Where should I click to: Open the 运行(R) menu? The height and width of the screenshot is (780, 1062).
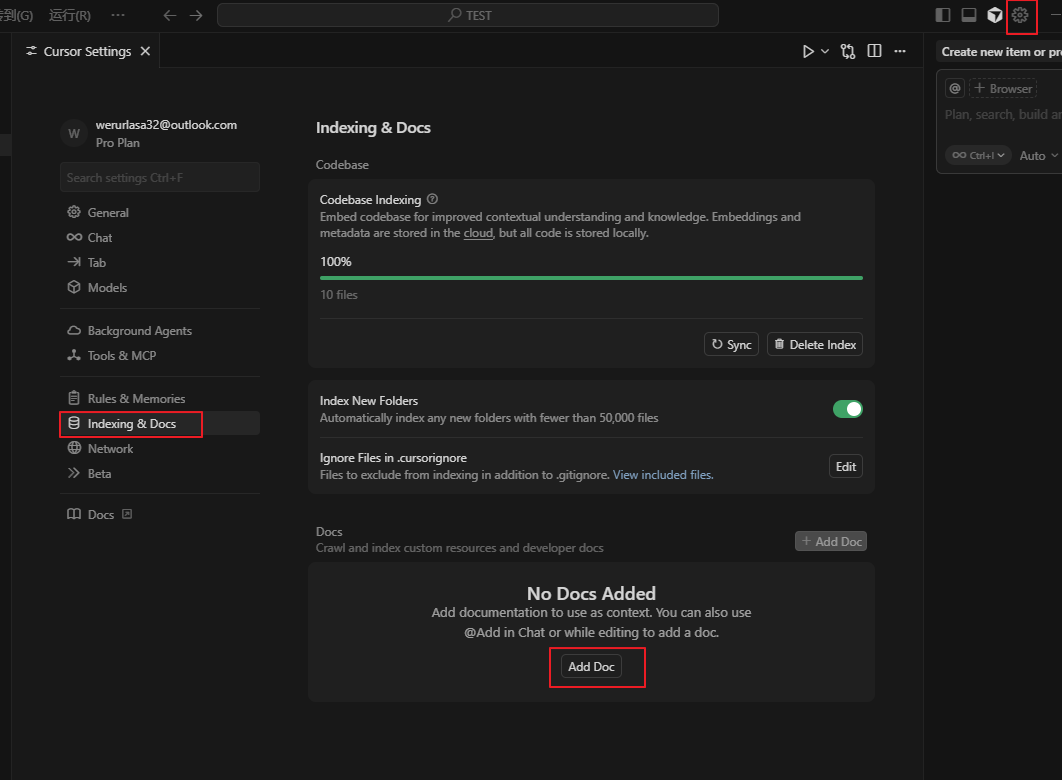coord(70,15)
